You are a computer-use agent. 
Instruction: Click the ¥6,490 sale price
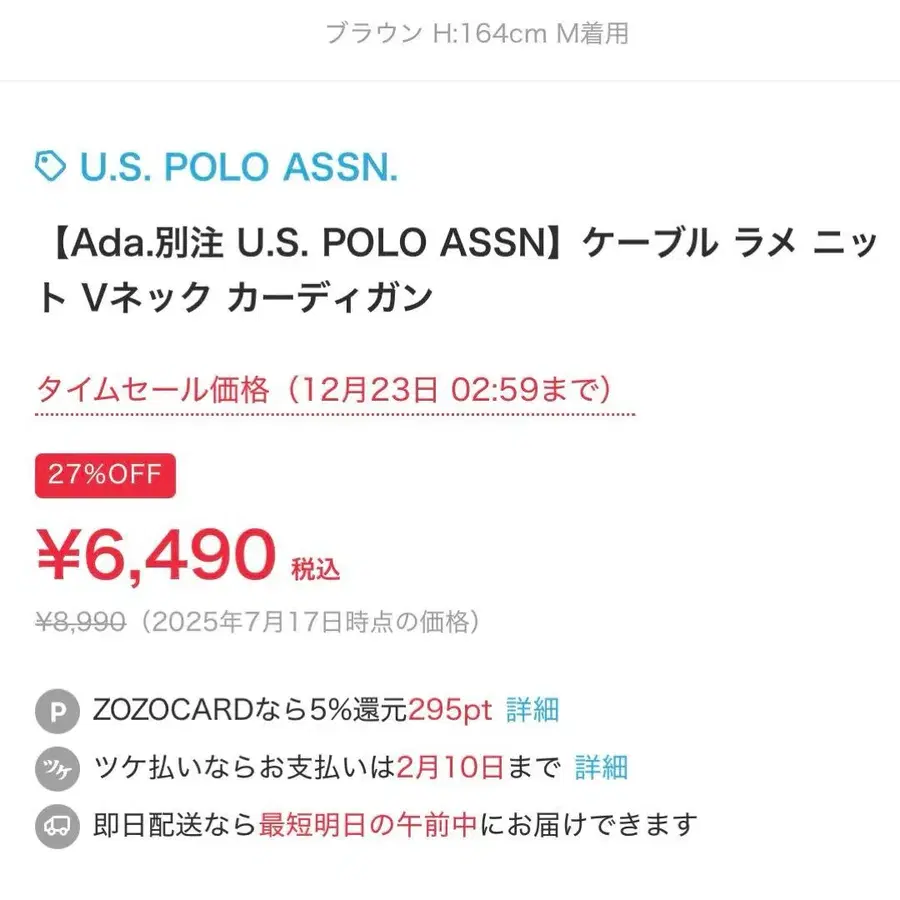(156, 553)
